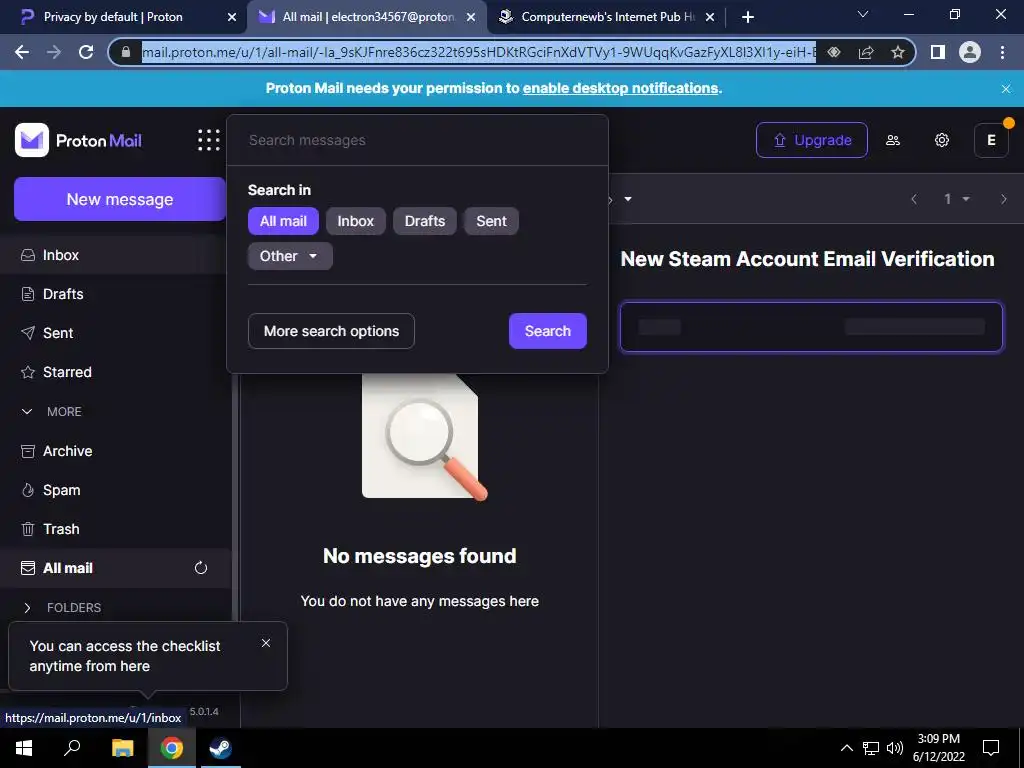This screenshot has width=1024, height=768.
Task: Select Inbox search scope
Action: tap(355, 221)
